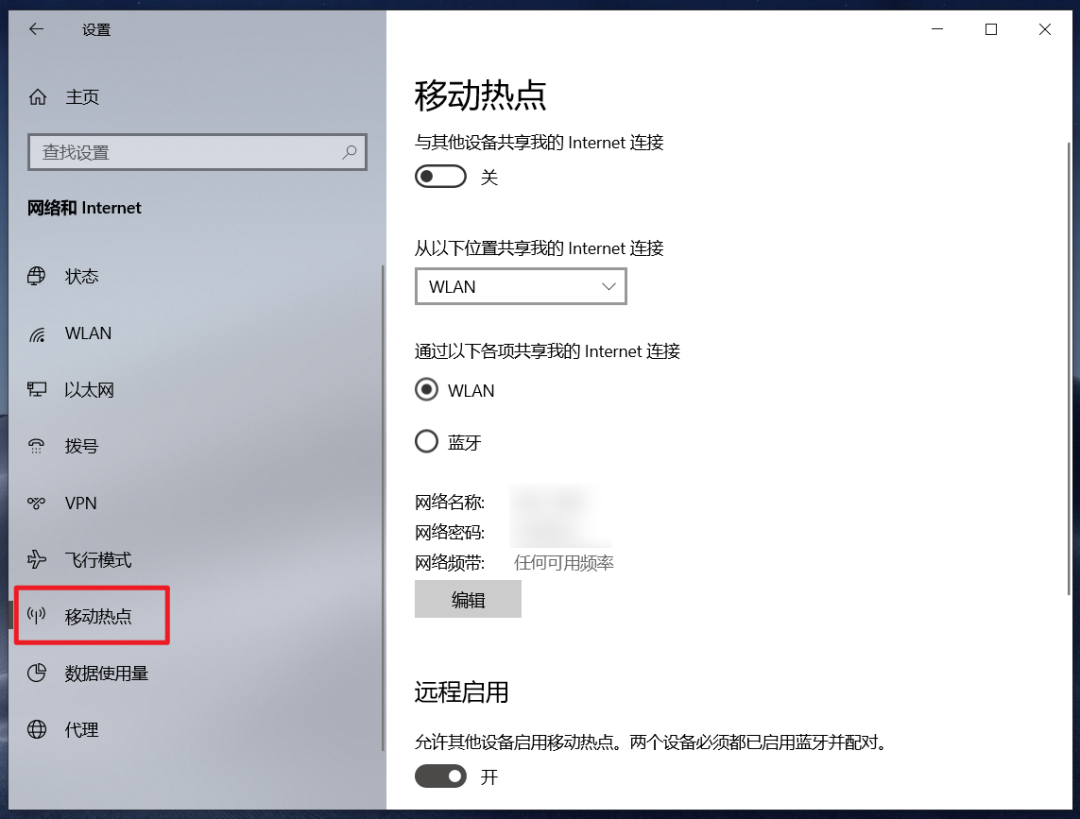Viewport: 1080px width, 819px height.
Task: Open the VPN settings page
Action: [x=81, y=503]
